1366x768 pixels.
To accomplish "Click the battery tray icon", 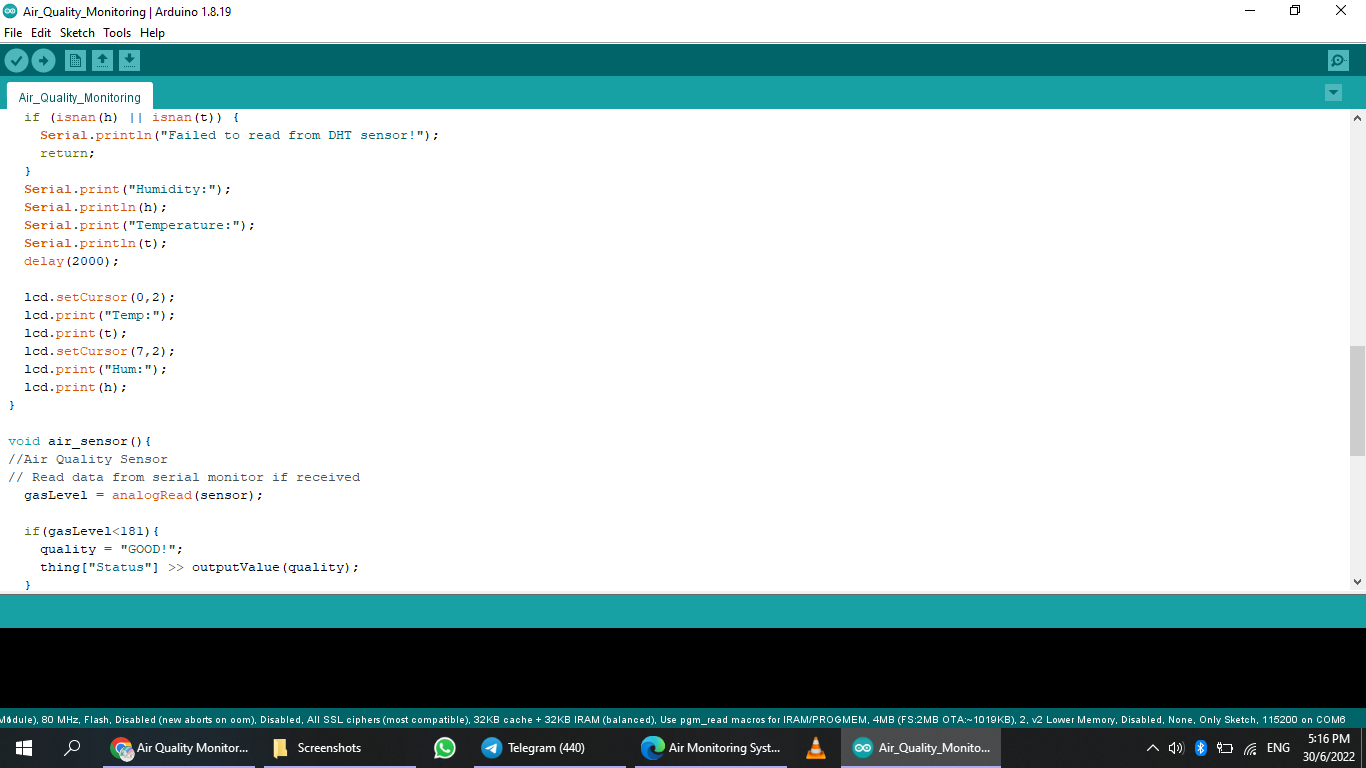I will pyautogui.click(x=1225, y=748).
